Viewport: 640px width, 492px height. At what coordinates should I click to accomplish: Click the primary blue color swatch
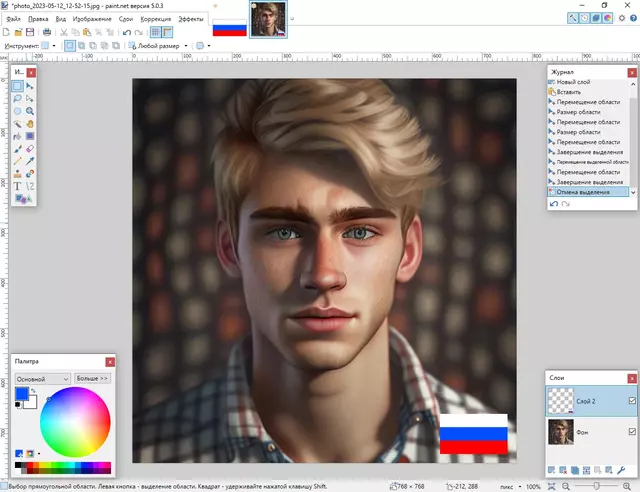click(x=22, y=394)
